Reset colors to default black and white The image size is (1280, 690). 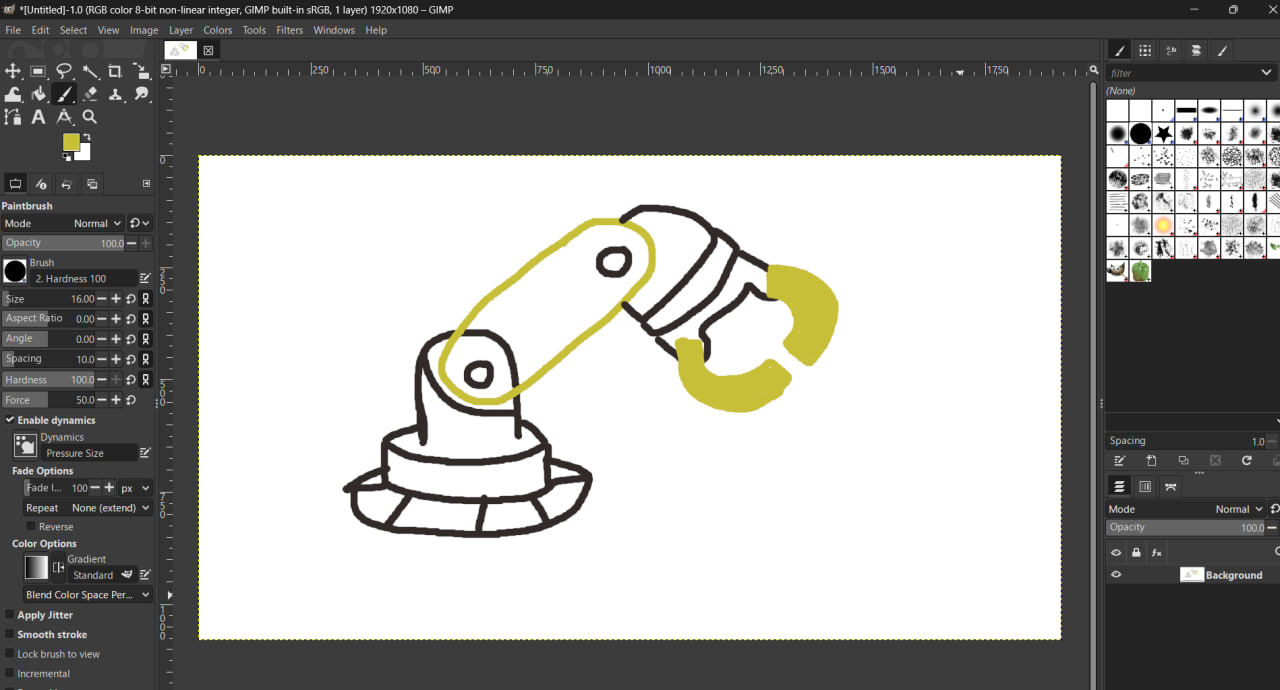click(x=67, y=156)
